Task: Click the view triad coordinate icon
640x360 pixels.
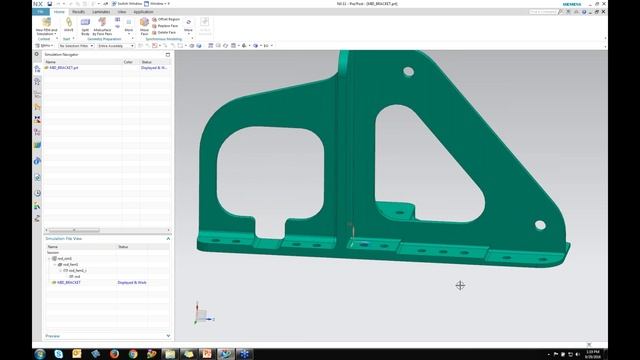Action: (x=203, y=314)
